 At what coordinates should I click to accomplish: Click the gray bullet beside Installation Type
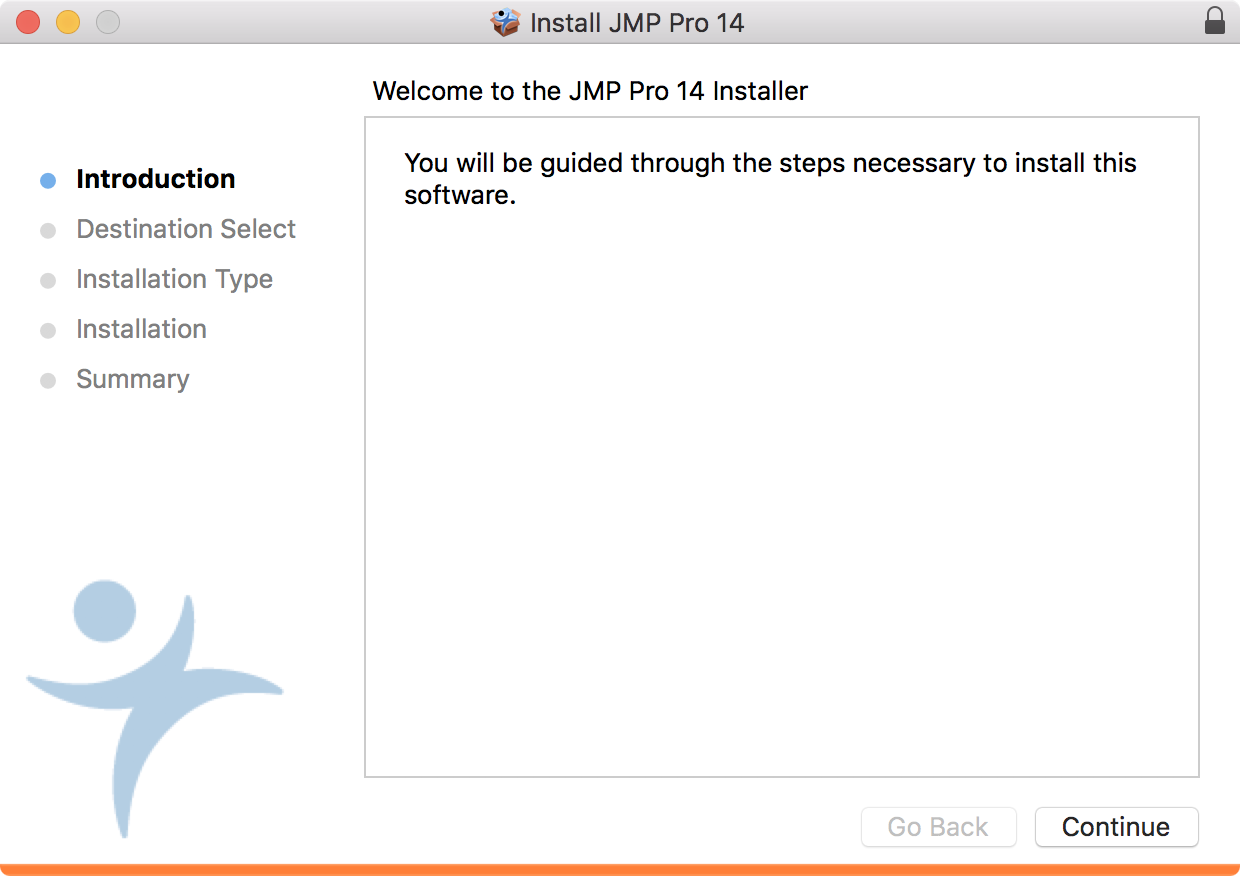point(48,280)
